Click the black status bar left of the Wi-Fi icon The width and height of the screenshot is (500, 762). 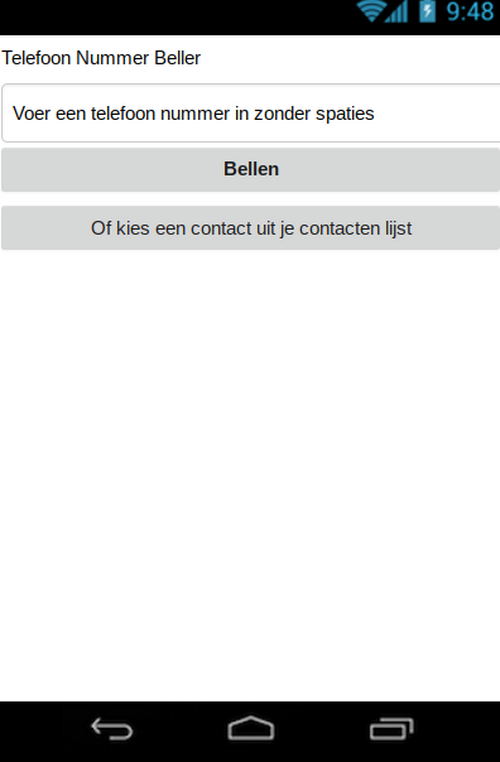[x=177, y=17]
